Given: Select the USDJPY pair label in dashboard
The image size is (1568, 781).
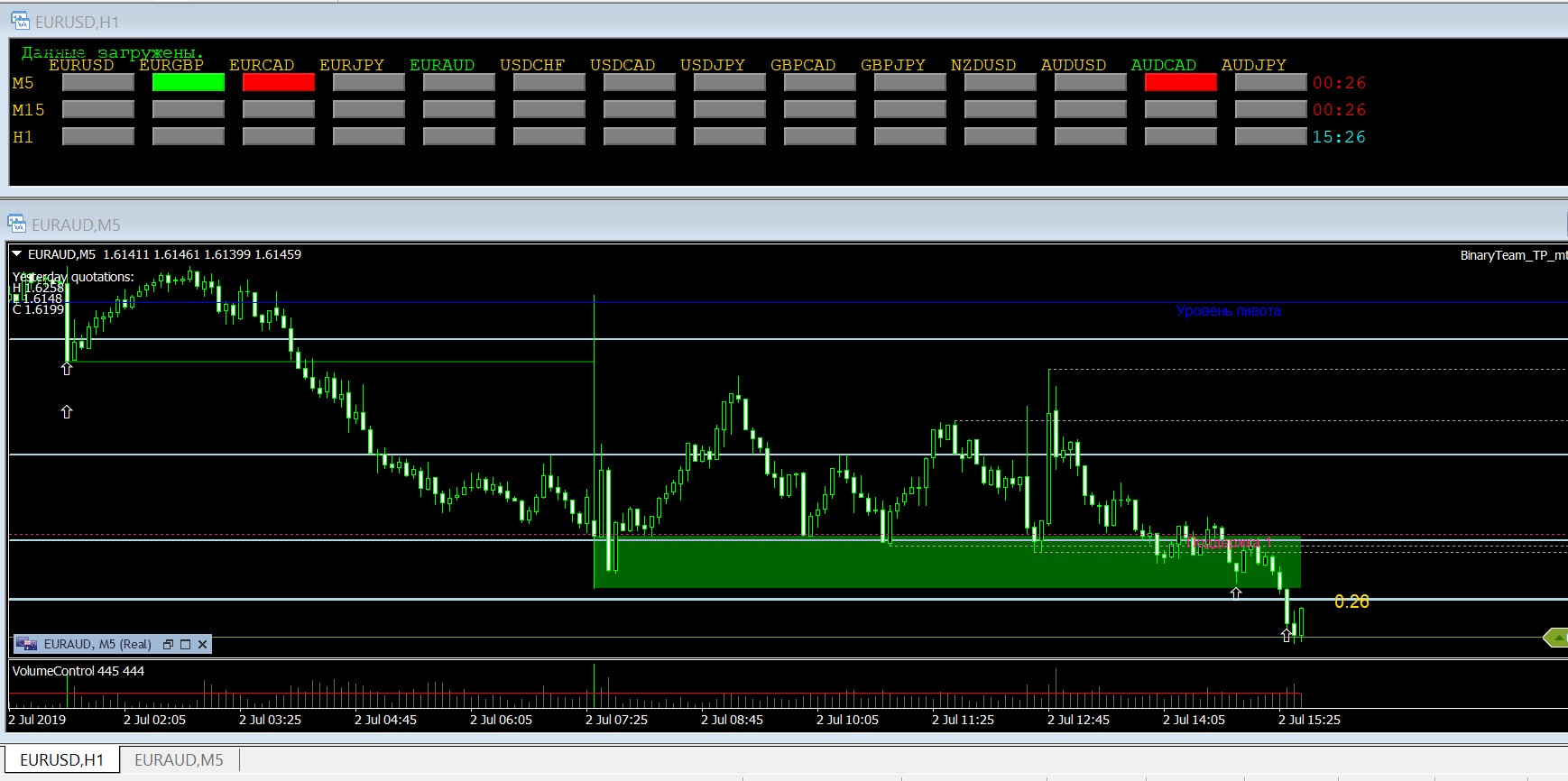Looking at the screenshot, I should click(712, 65).
